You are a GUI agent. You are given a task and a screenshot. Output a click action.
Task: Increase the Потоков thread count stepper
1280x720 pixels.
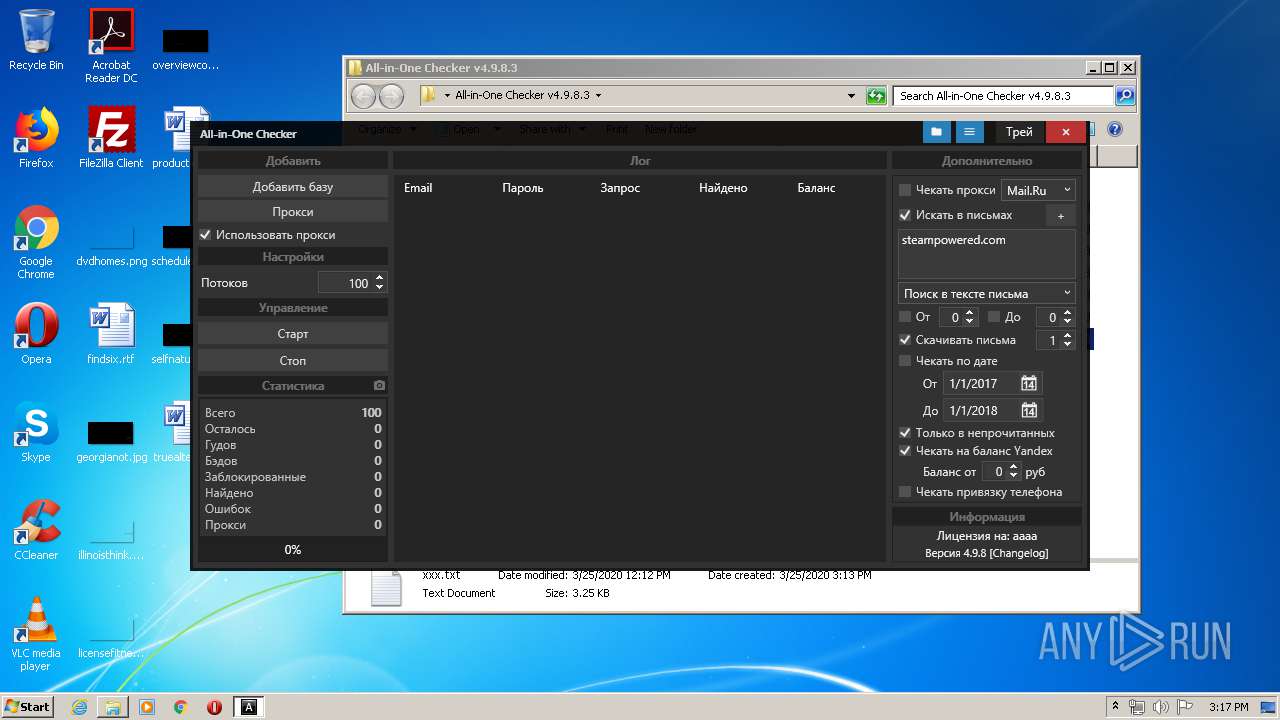click(x=379, y=278)
